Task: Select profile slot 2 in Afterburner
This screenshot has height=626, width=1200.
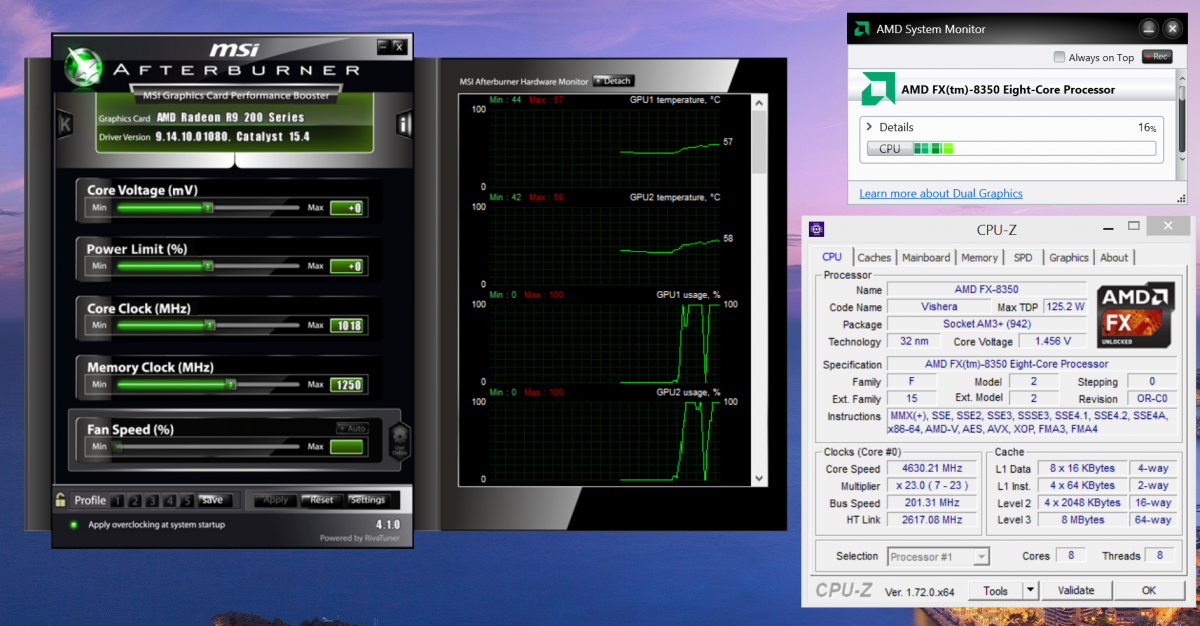Action: pyautogui.click(x=135, y=500)
